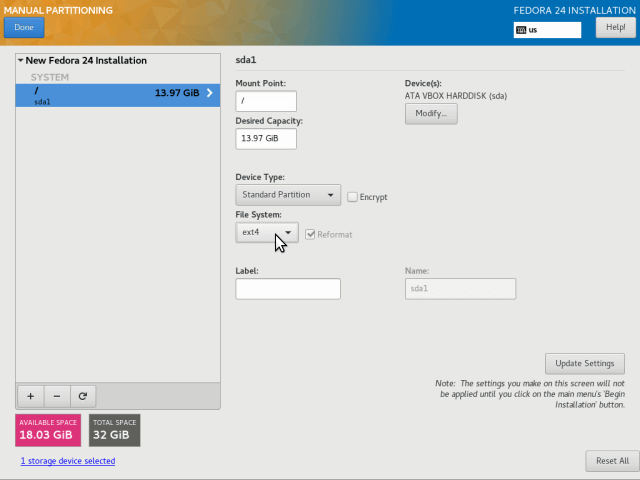640x480 pixels.
Task: Click Modify... devices button
Action: (x=431, y=113)
